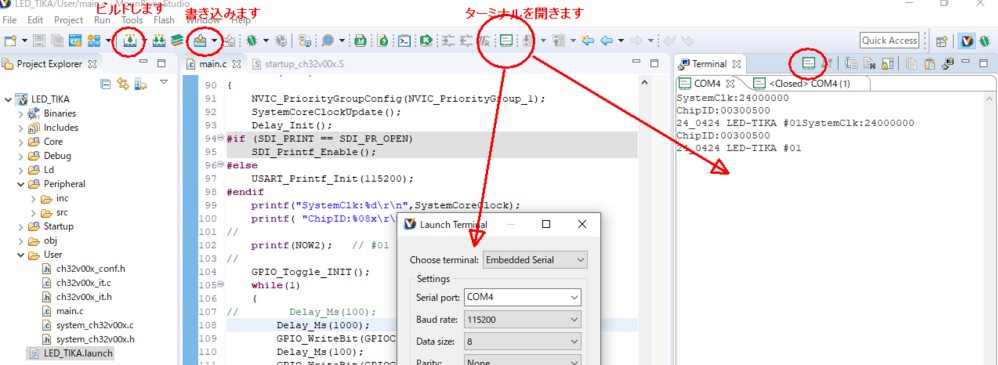Click code line USART_Printf_Init(115200);
Screen dimensions: 998x365
pos(332,178)
